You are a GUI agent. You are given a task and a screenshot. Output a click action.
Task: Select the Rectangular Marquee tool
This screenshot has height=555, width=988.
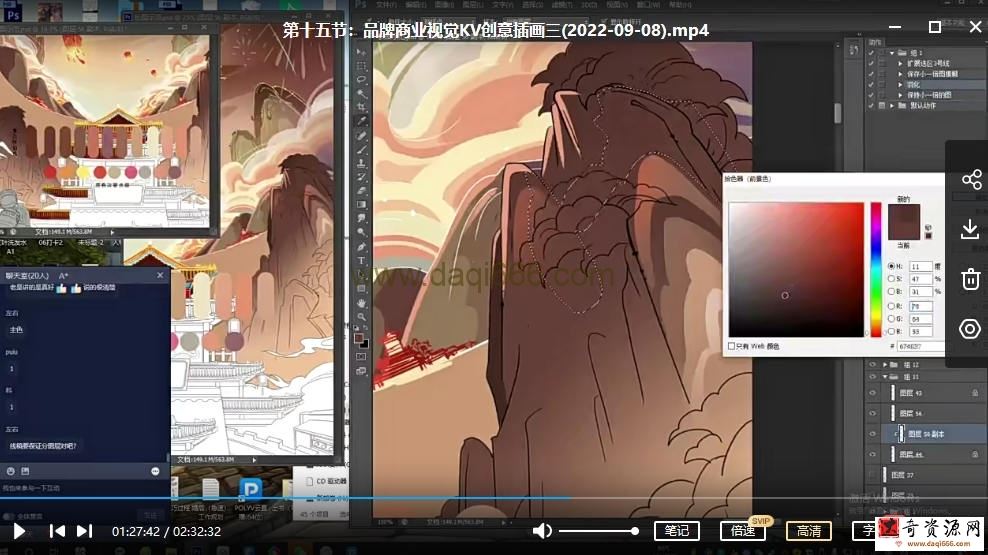362,66
